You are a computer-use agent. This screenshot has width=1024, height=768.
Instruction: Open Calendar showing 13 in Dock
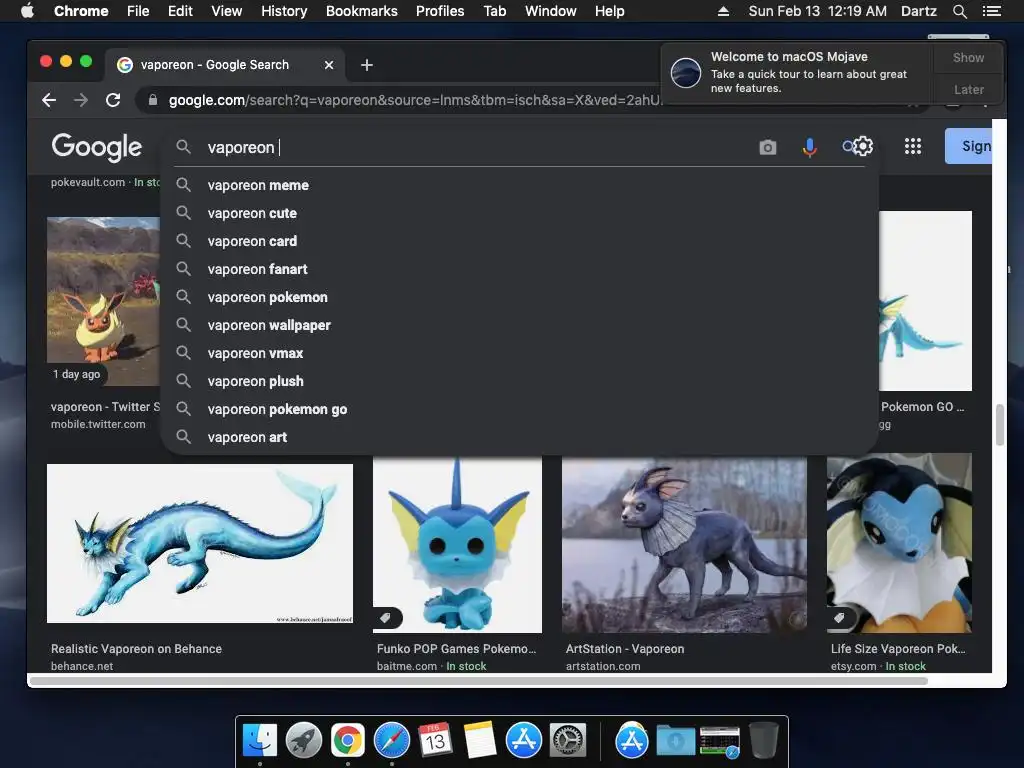[x=435, y=739]
